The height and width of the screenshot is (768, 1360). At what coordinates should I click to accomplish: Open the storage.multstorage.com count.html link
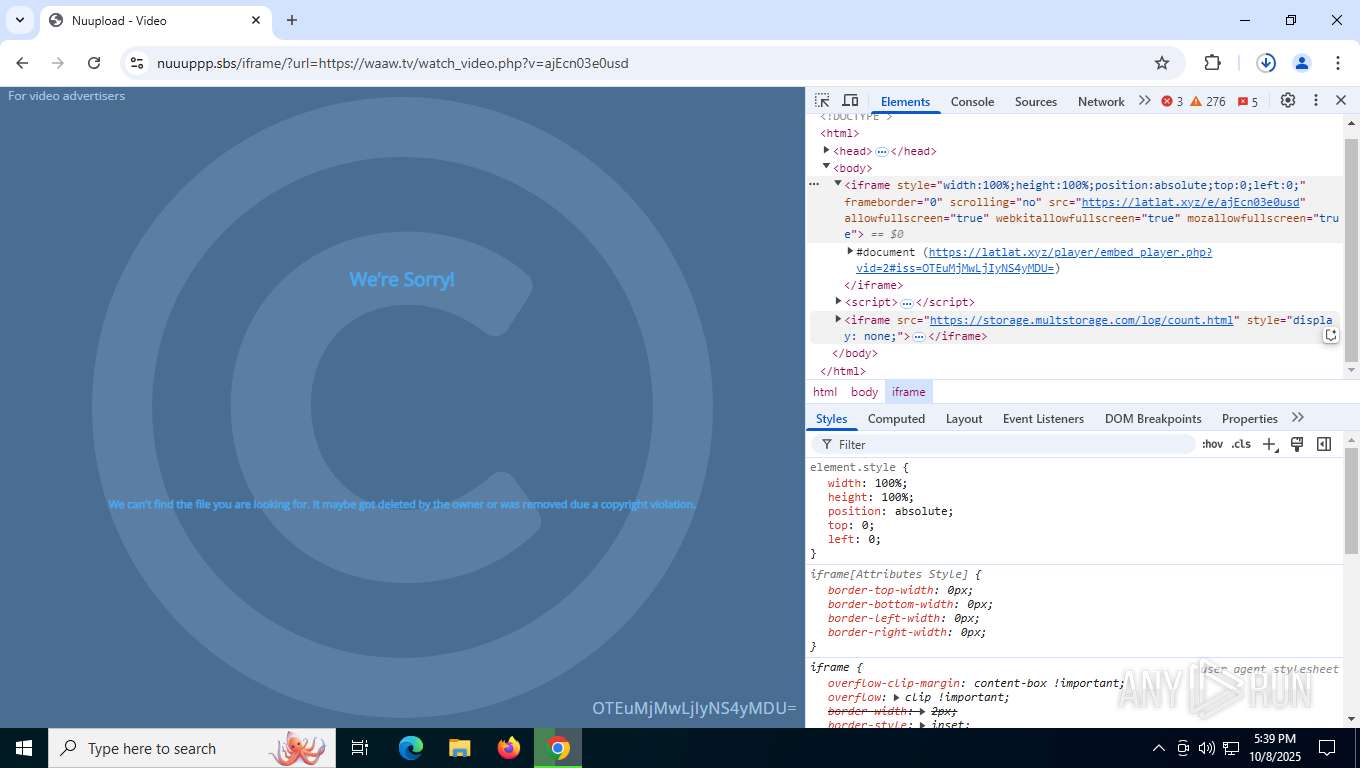pyautogui.click(x=1081, y=320)
